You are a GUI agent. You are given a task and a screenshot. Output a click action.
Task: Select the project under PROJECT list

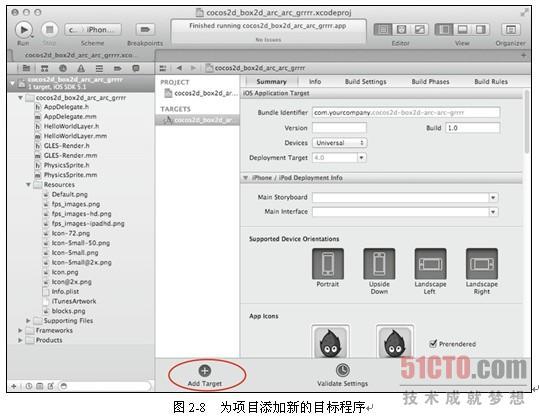200,93
